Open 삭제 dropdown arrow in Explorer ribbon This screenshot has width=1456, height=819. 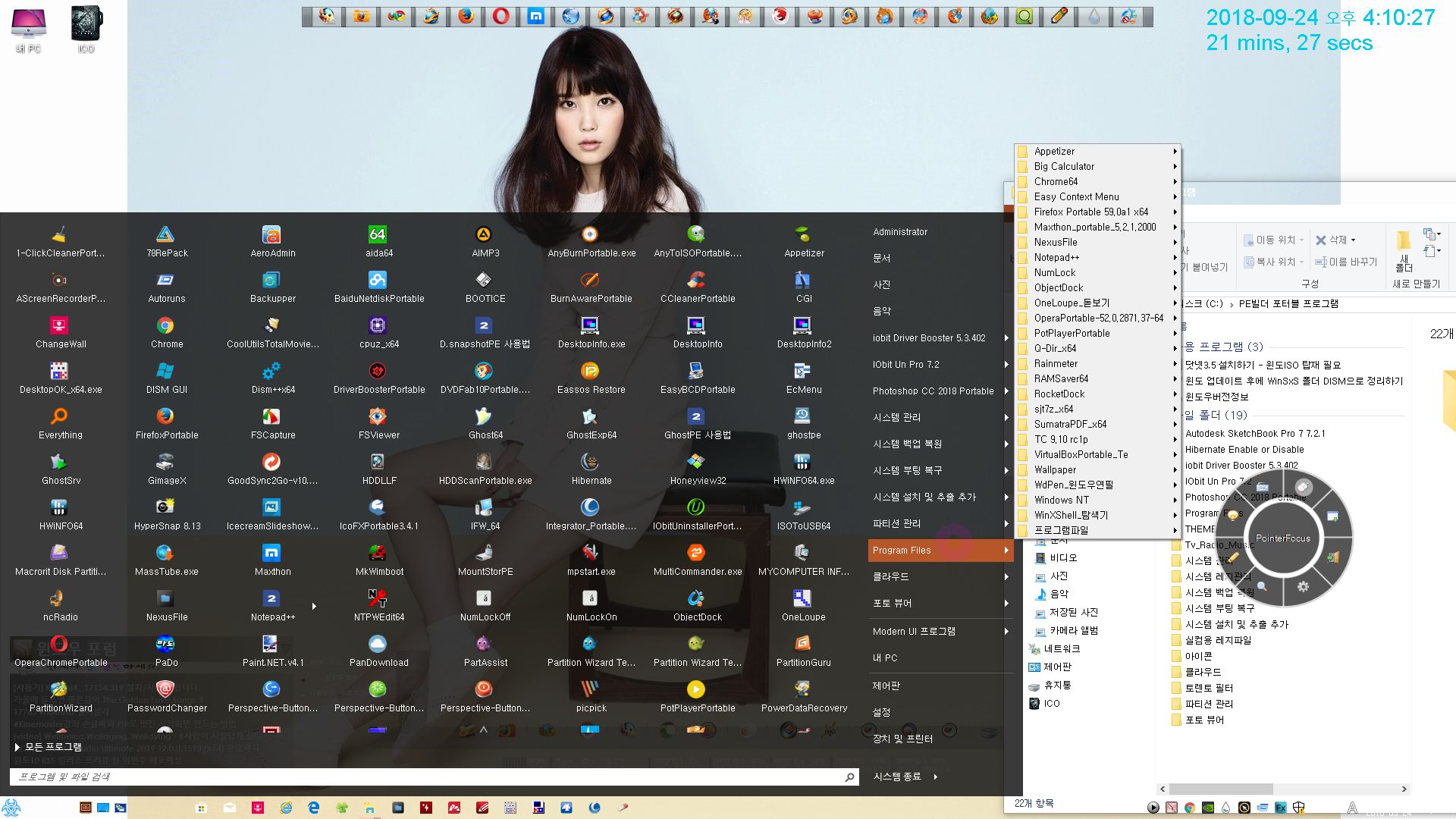(1353, 240)
